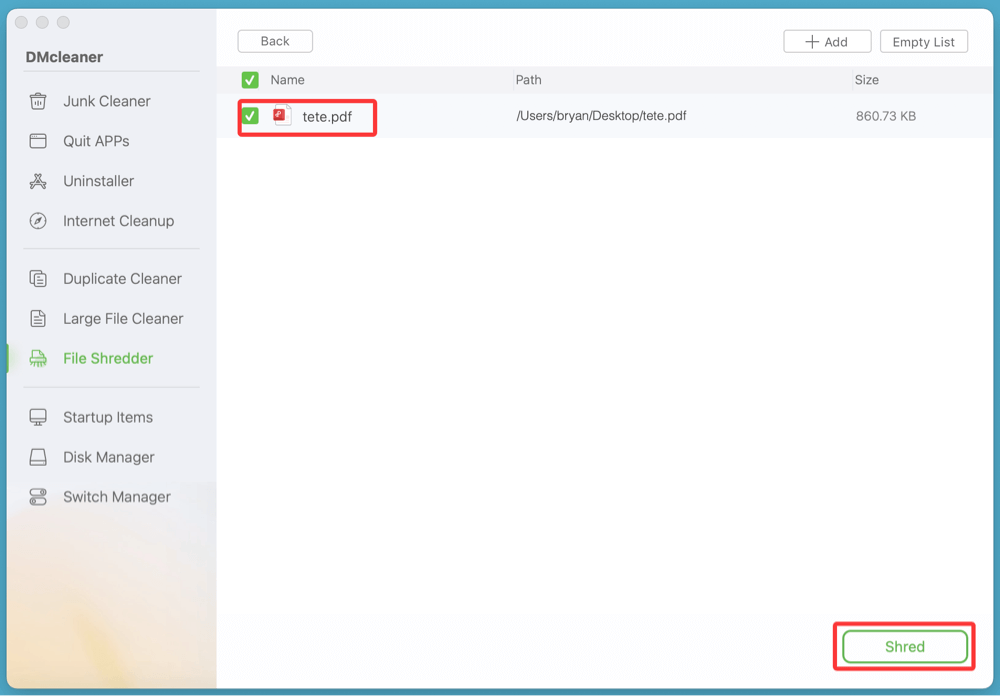Click the Disk Manager drive icon
1000x696 pixels.
click(38, 457)
